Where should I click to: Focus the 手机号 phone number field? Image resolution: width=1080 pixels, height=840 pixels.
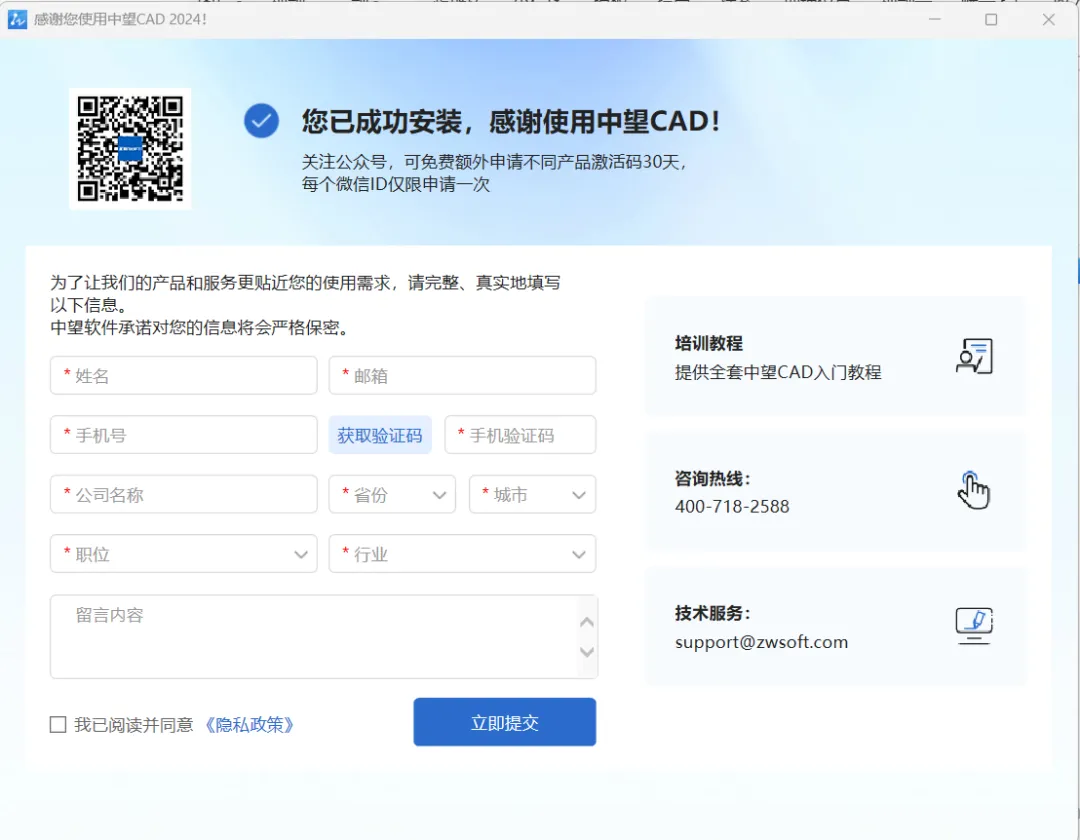click(184, 434)
